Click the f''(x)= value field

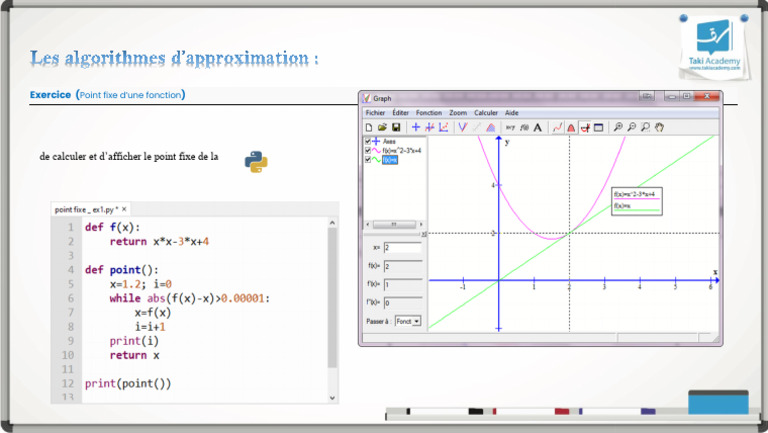tap(403, 303)
